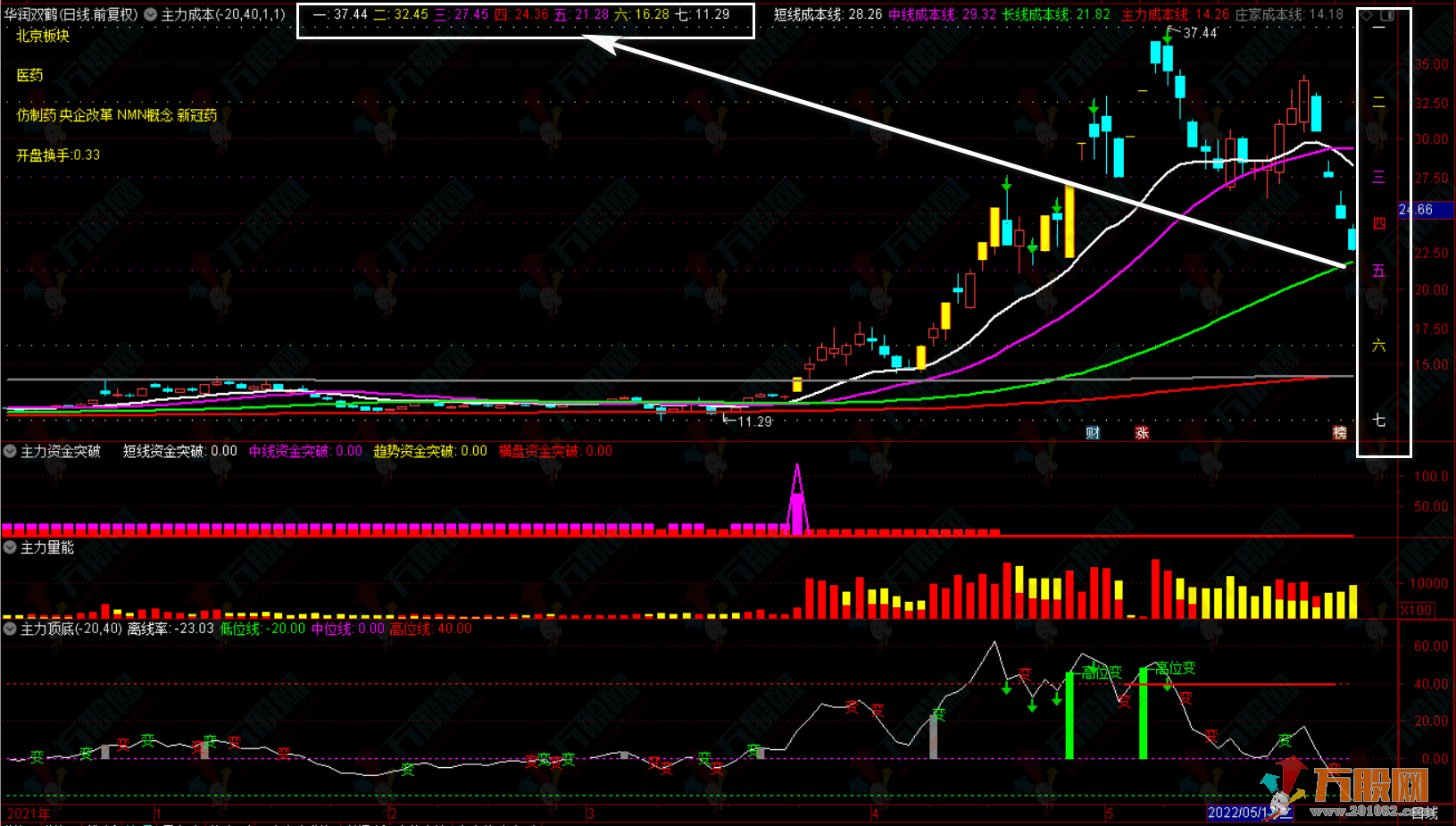The height and width of the screenshot is (826, 1456).
Task: Select the 北京板块 sector label
Action: [x=43, y=36]
